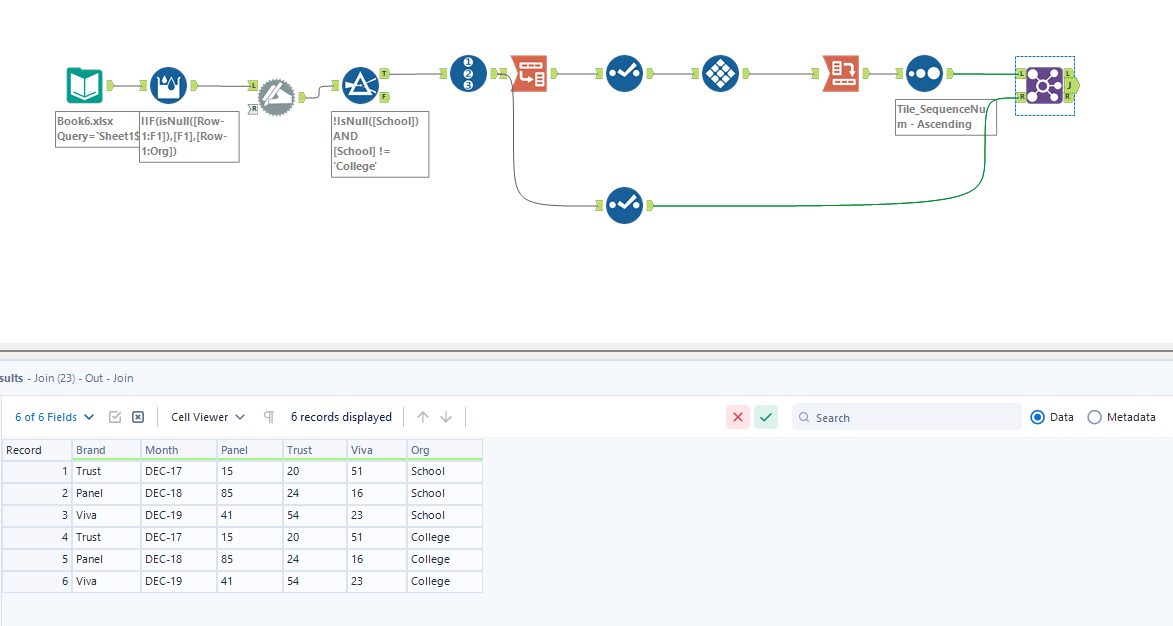
Task: Select the Record ID tool
Action: tap(469, 73)
